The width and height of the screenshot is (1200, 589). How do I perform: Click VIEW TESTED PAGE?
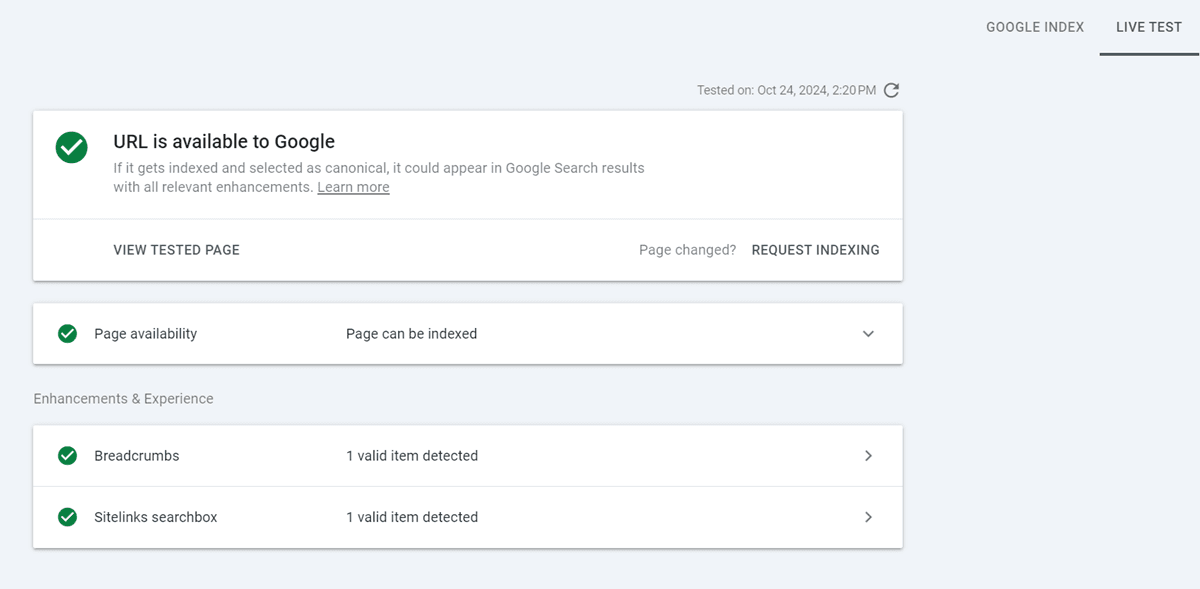[176, 249]
